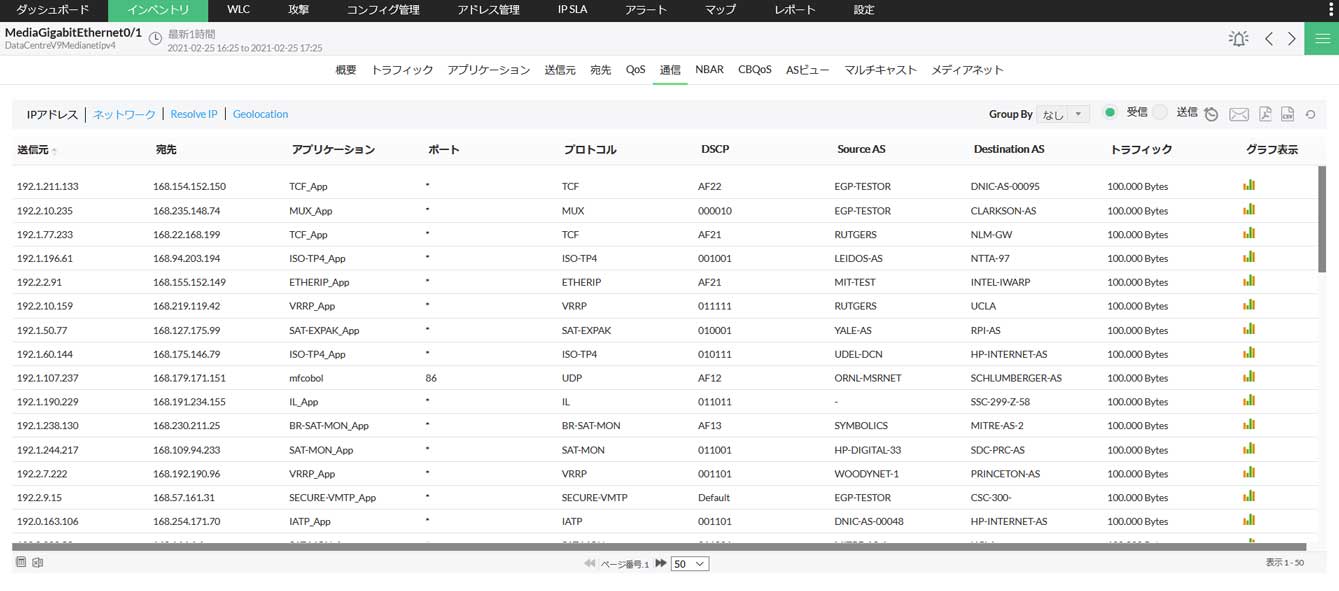The height and width of the screenshot is (591, 1339).
Task: Select the 送信 radio button
Action: click(1160, 113)
